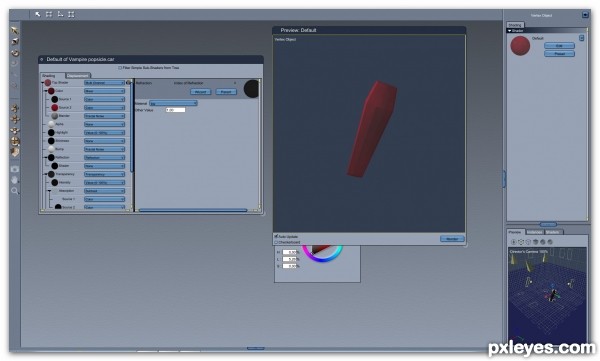Open the Color channel dropdown
The height and width of the screenshot is (361, 600).
(104, 91)
